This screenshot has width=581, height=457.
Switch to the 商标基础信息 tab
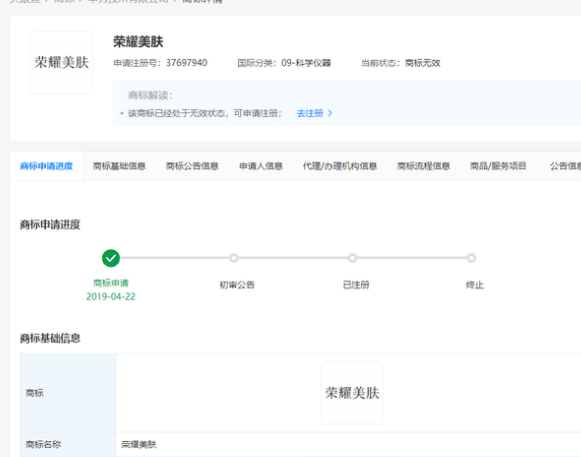click(x=119, y=166)
